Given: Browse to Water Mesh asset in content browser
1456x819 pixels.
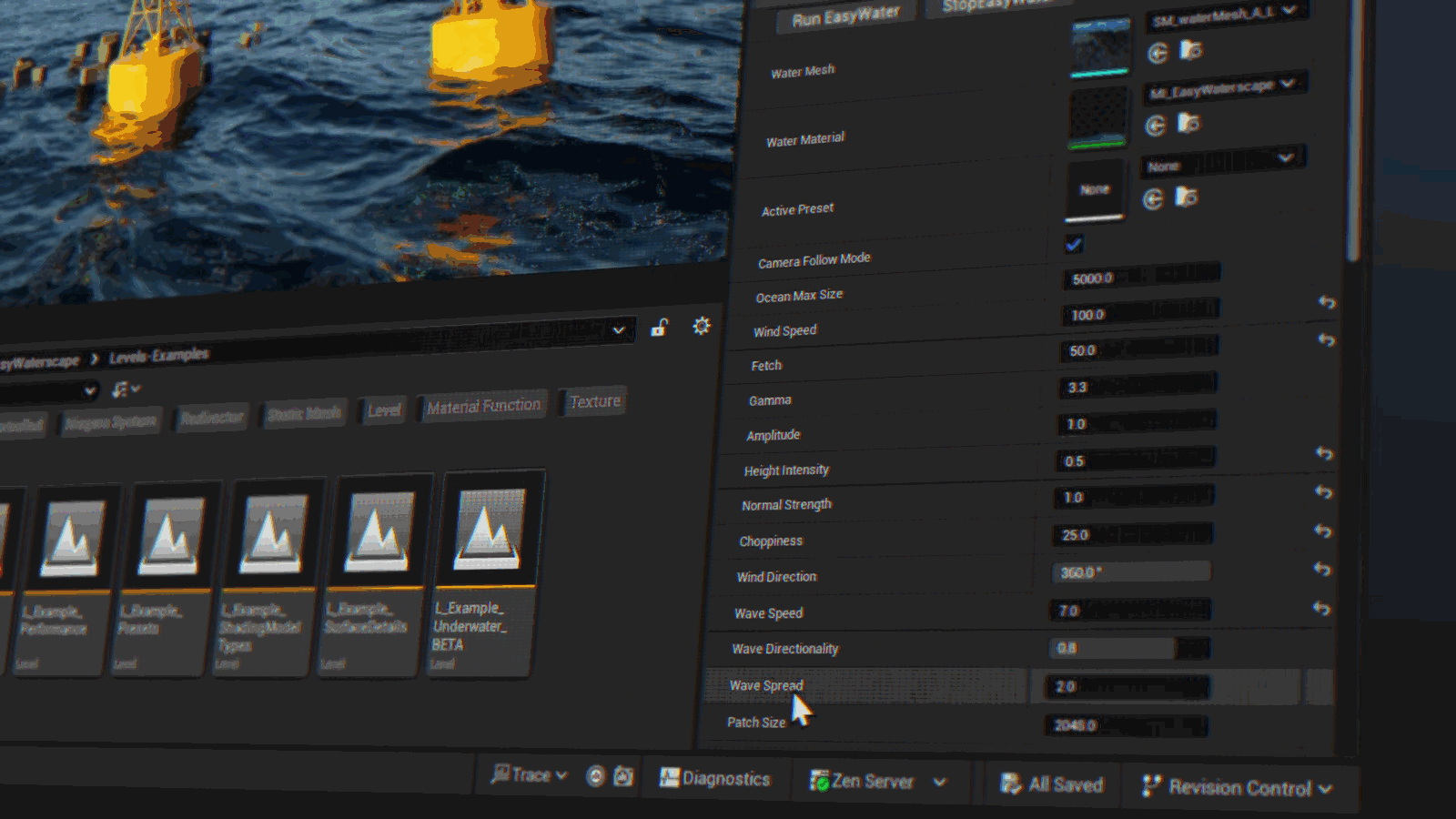Looking at the screenshot, I should pyautogui.click(x=1190, y=50).
